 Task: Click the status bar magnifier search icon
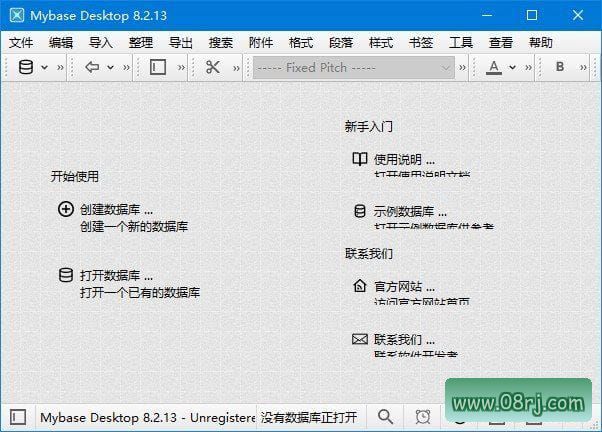click(x=385, y=417)
